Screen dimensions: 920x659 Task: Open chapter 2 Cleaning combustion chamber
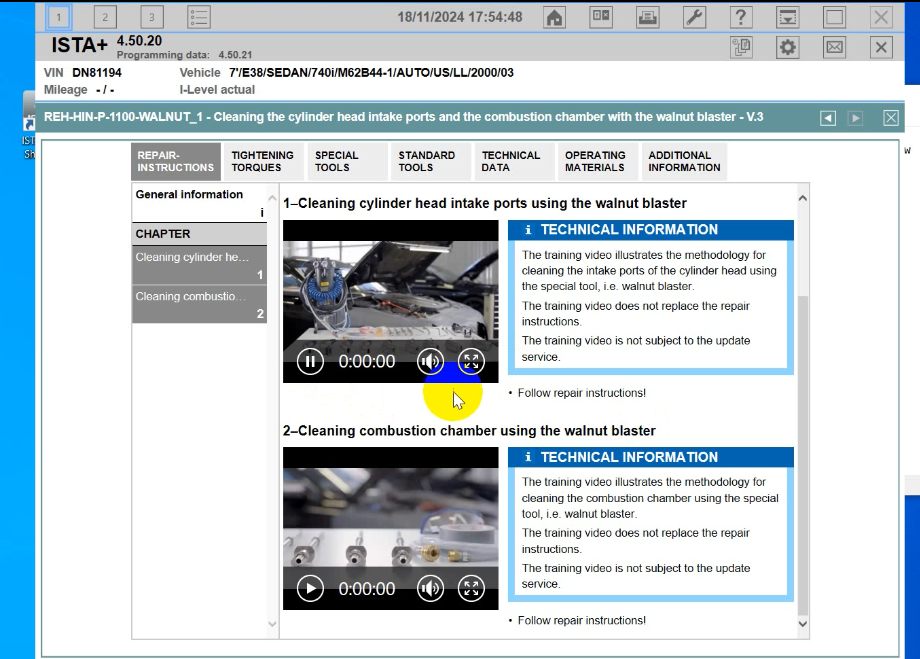199,304
